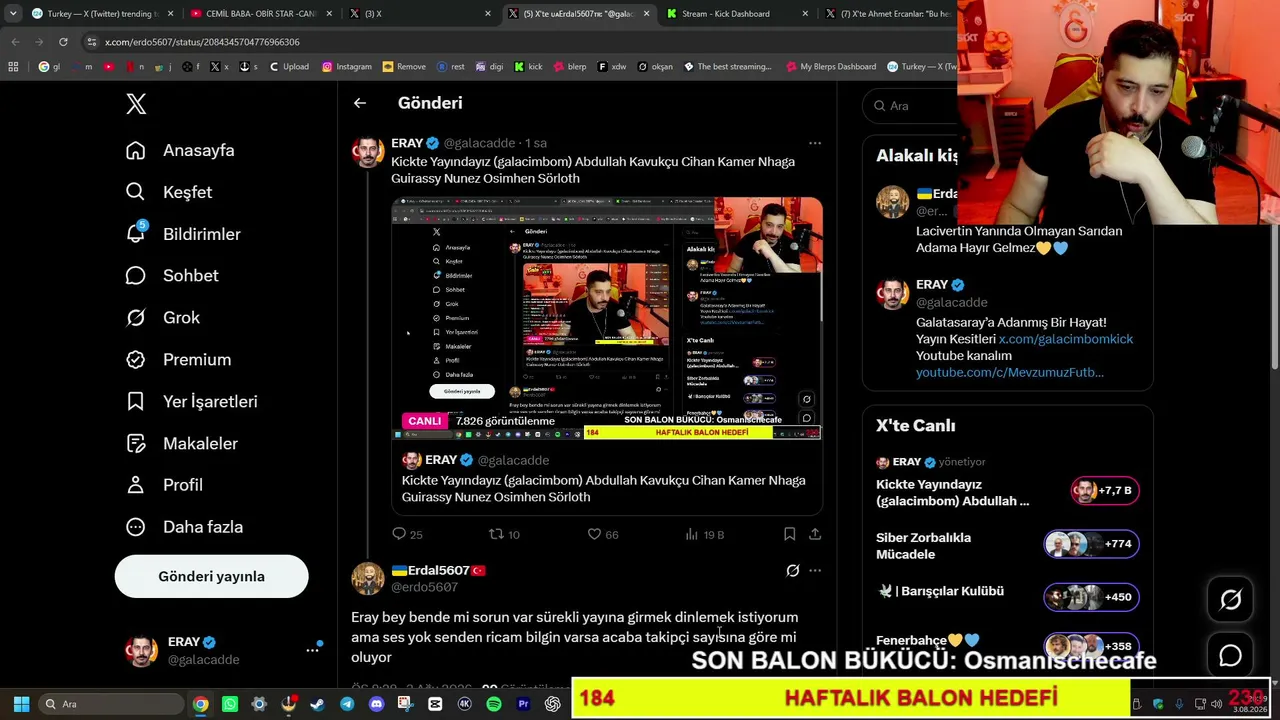Join Kickte Yayındayız live broadcast in sidebar

pyautogui.click(x=1007, y=492)
